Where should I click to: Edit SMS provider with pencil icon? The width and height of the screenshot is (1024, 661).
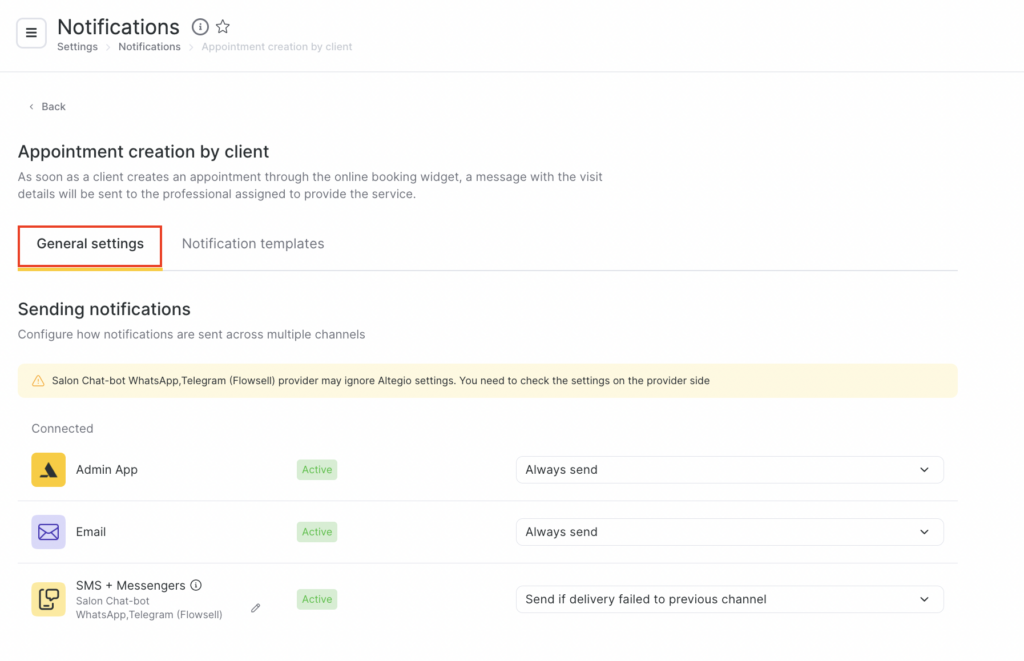256,607
